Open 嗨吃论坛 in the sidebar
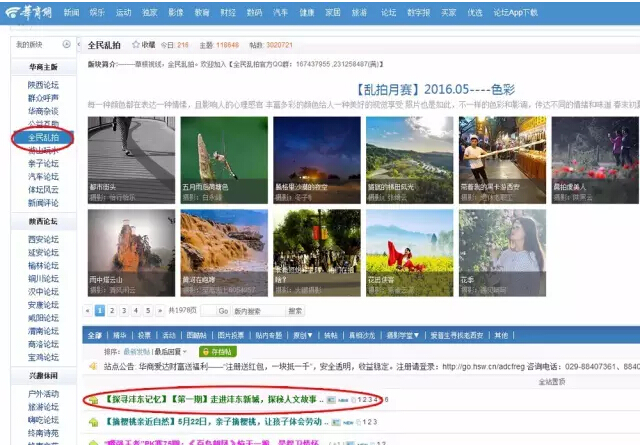Screen dimensions: 642x447 [x=43, y=420]
